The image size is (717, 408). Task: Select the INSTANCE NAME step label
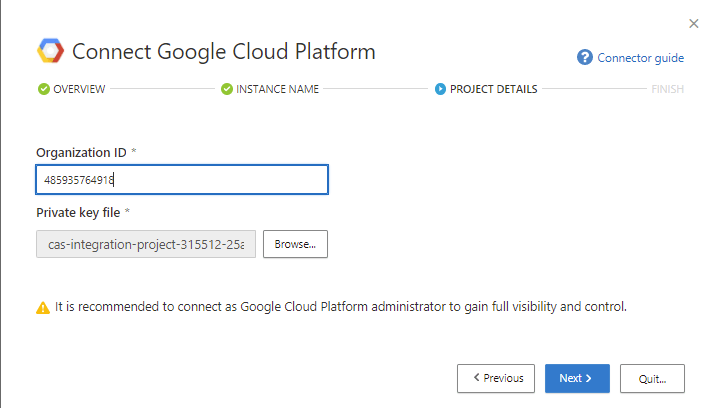click(x=277, y=89)
